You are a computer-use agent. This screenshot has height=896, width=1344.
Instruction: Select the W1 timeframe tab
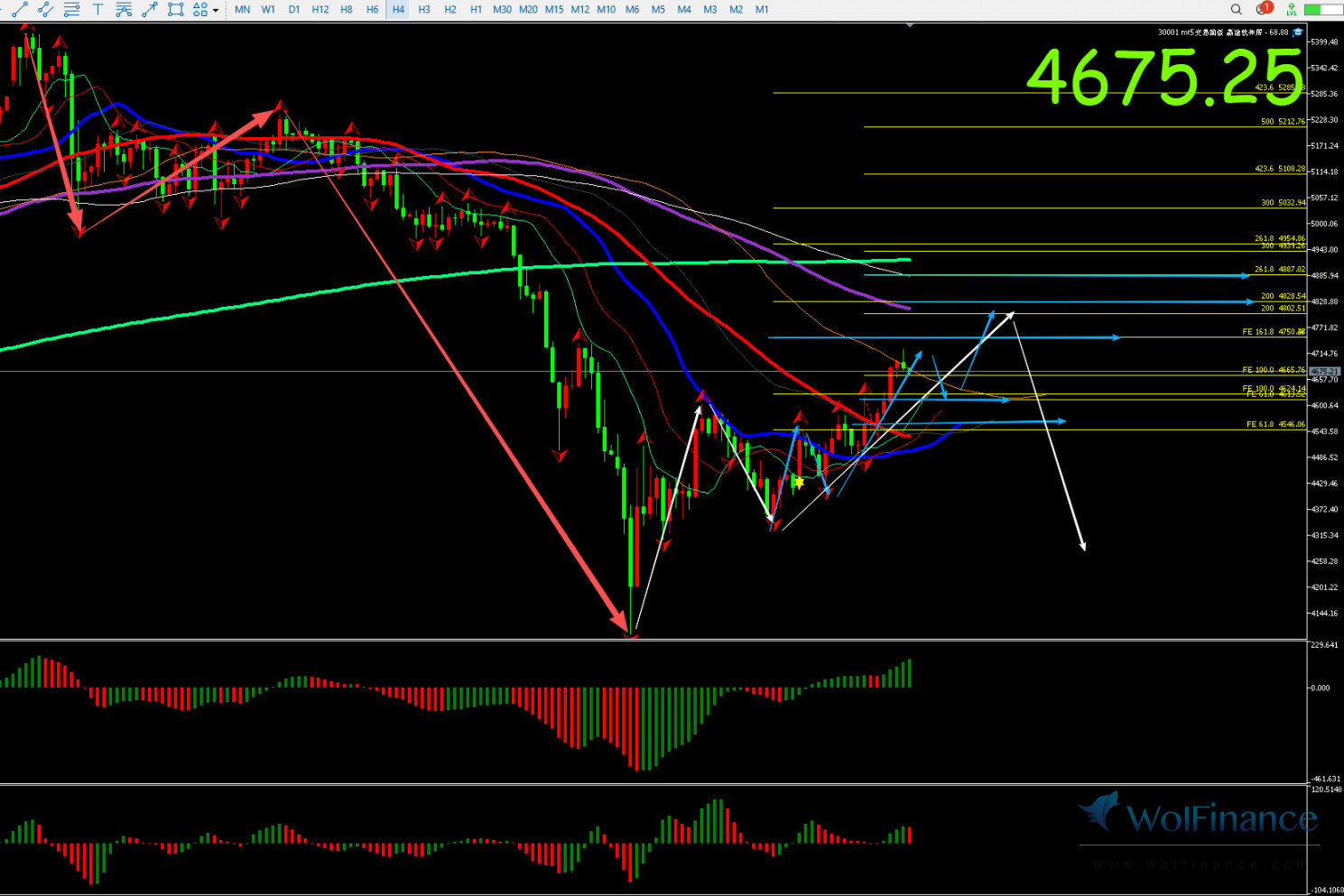pos(268,9)
